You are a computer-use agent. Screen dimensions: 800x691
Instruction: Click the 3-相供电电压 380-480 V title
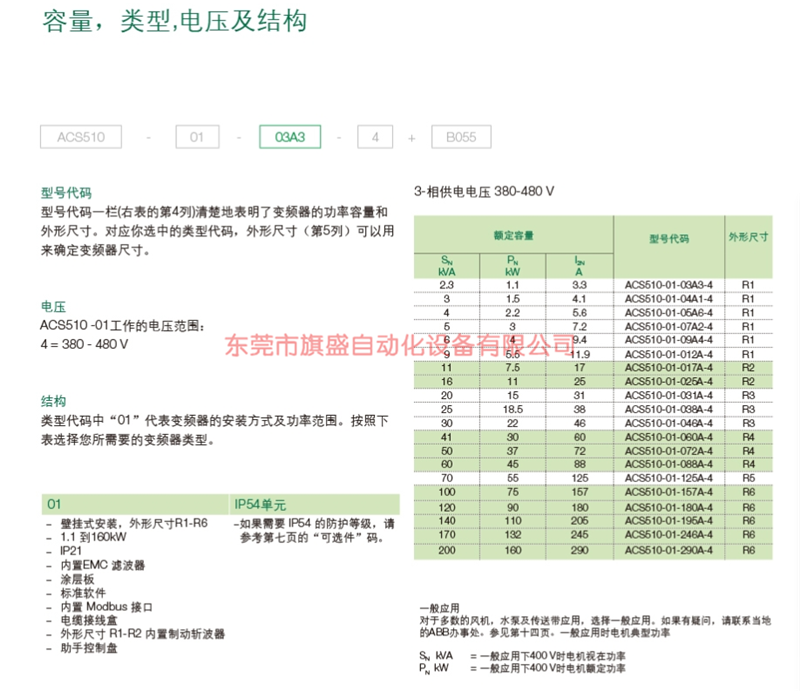tap(484, 189)
